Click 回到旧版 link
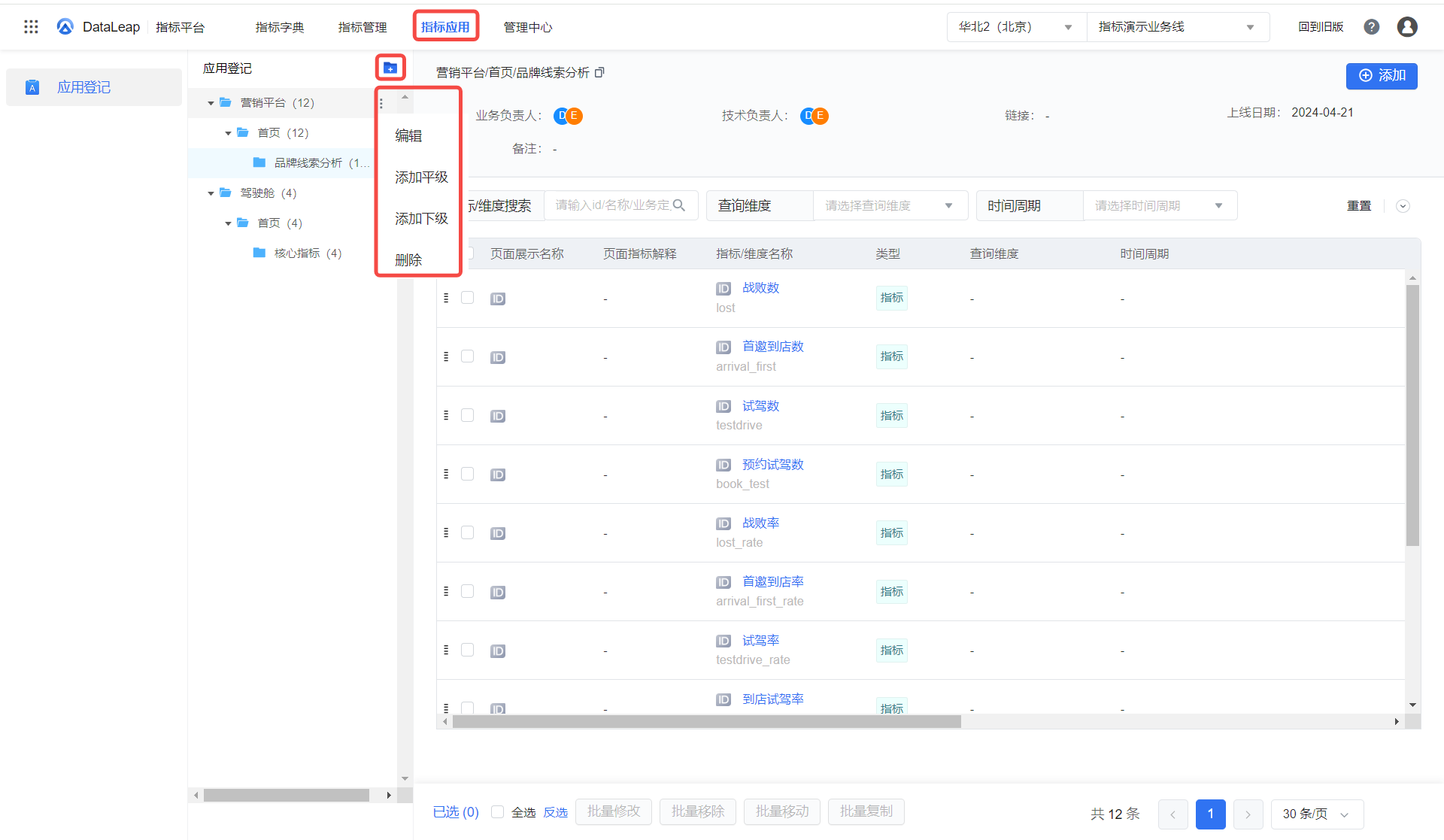Viewport: 1444px width, 840px height. point(1321,27)
